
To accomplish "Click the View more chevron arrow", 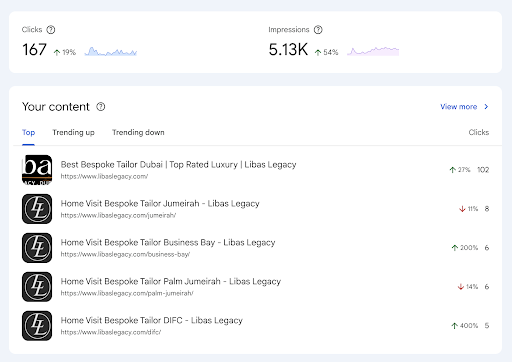I will click(486, 107).
